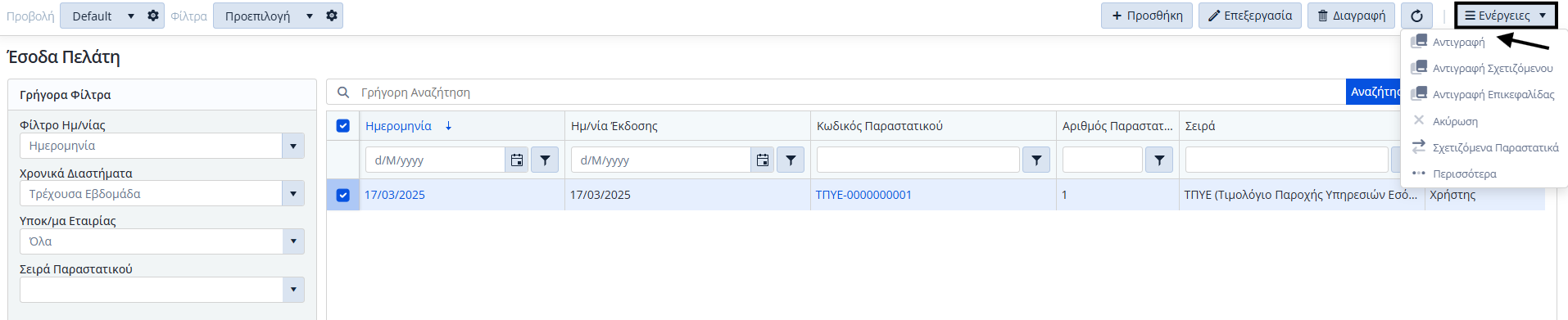
Task: Click the Επεξεργασία edit button
Action: click(1250, 16)
